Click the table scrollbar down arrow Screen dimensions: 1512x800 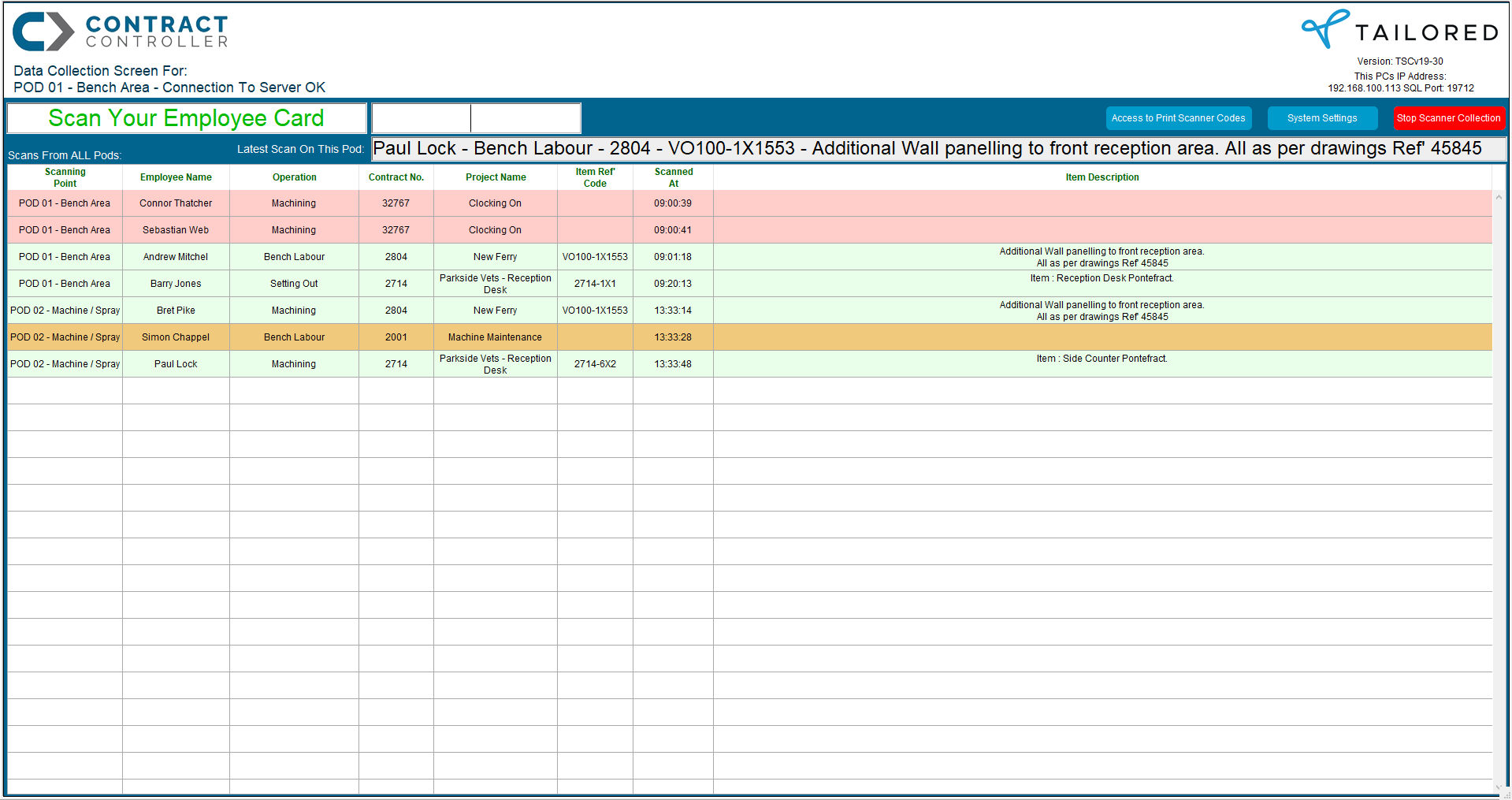[x=1499, y=787]
